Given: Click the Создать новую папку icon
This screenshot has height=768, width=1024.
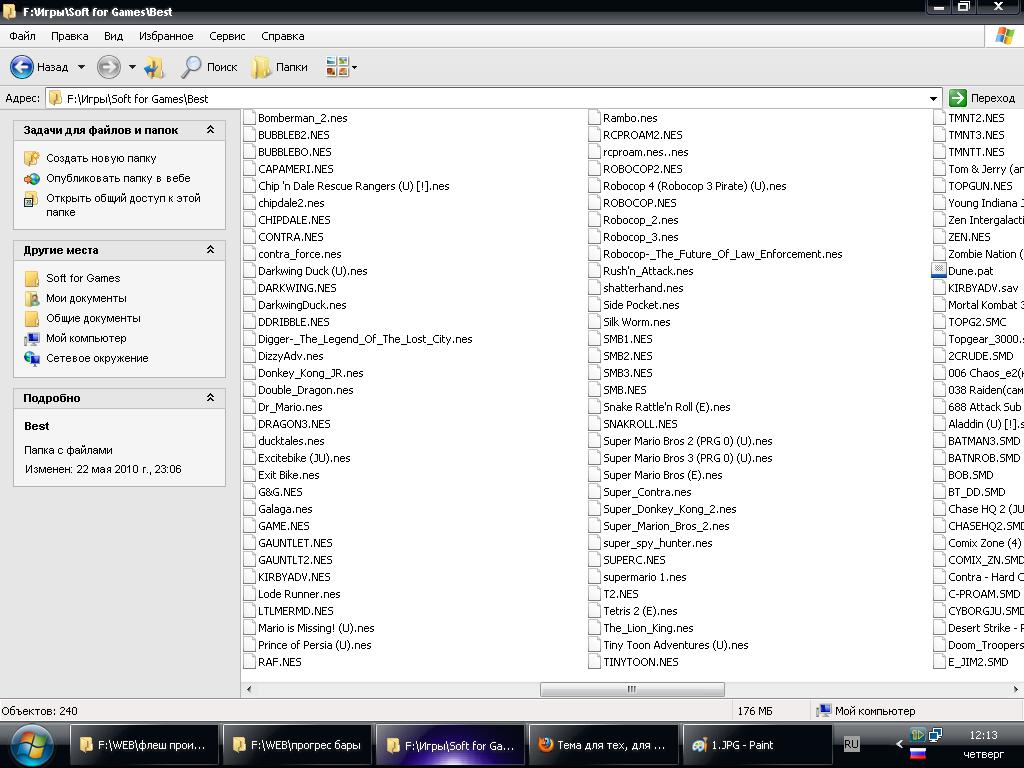Looking at the screenshot, I should [31, 158].
